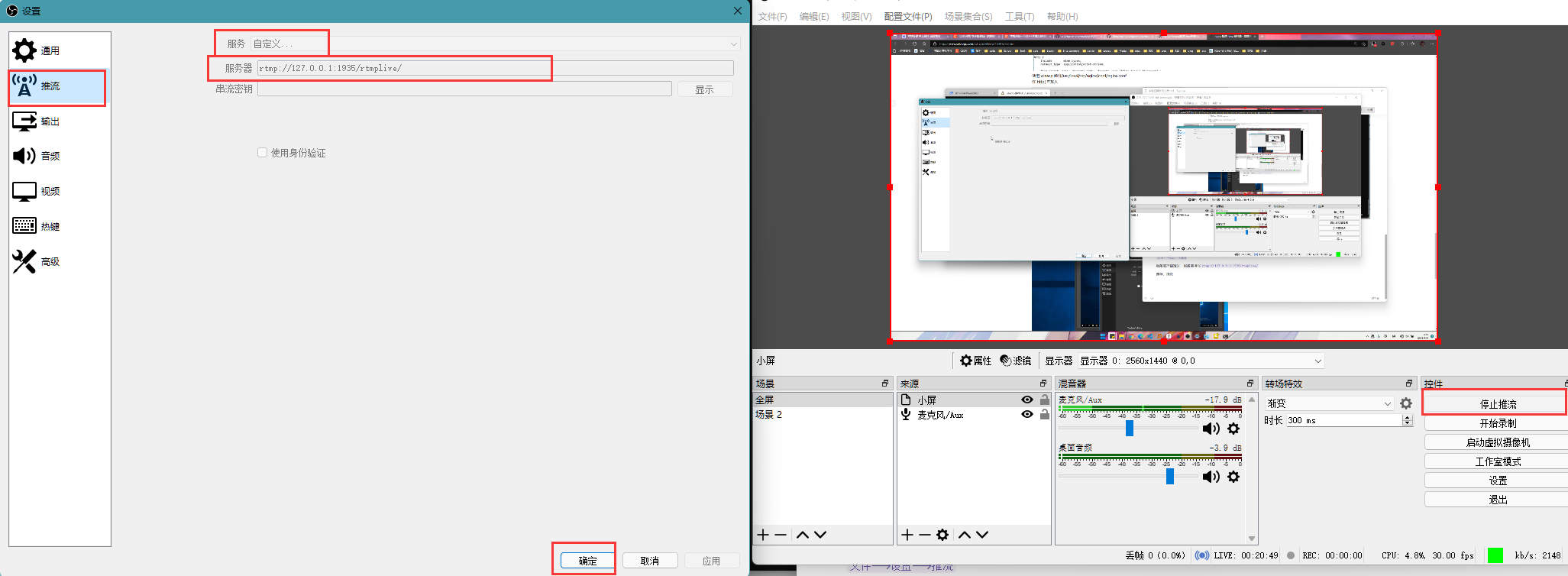The image size is (1568, 576).
Task: Pop out the 转场特效 dock panel
Action: (x=1409, y=383)
